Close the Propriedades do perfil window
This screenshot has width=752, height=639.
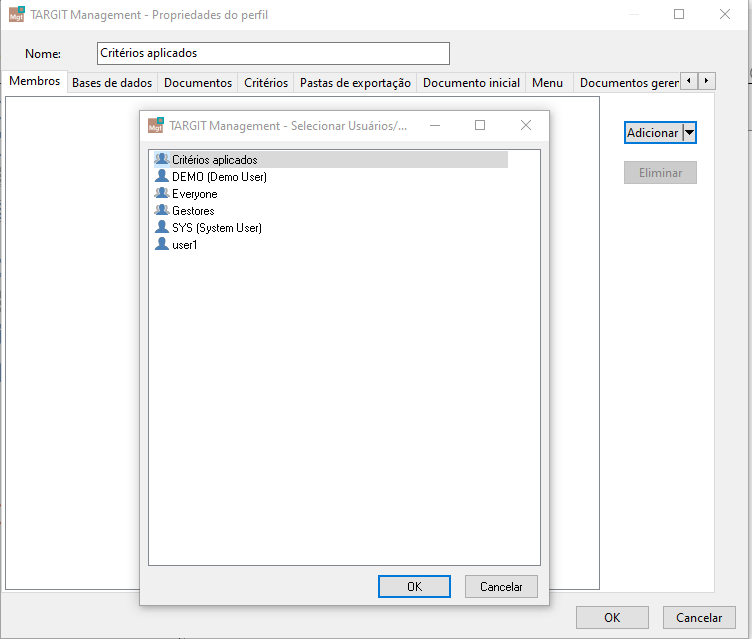click(725, 14)
